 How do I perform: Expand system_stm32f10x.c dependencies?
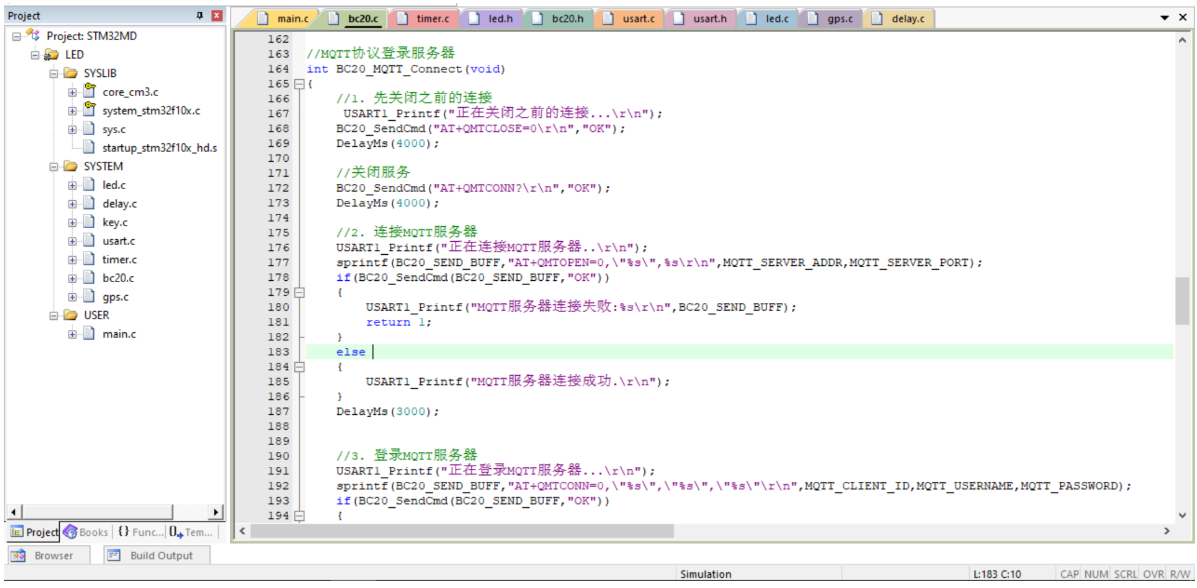(x=73, y=111)
